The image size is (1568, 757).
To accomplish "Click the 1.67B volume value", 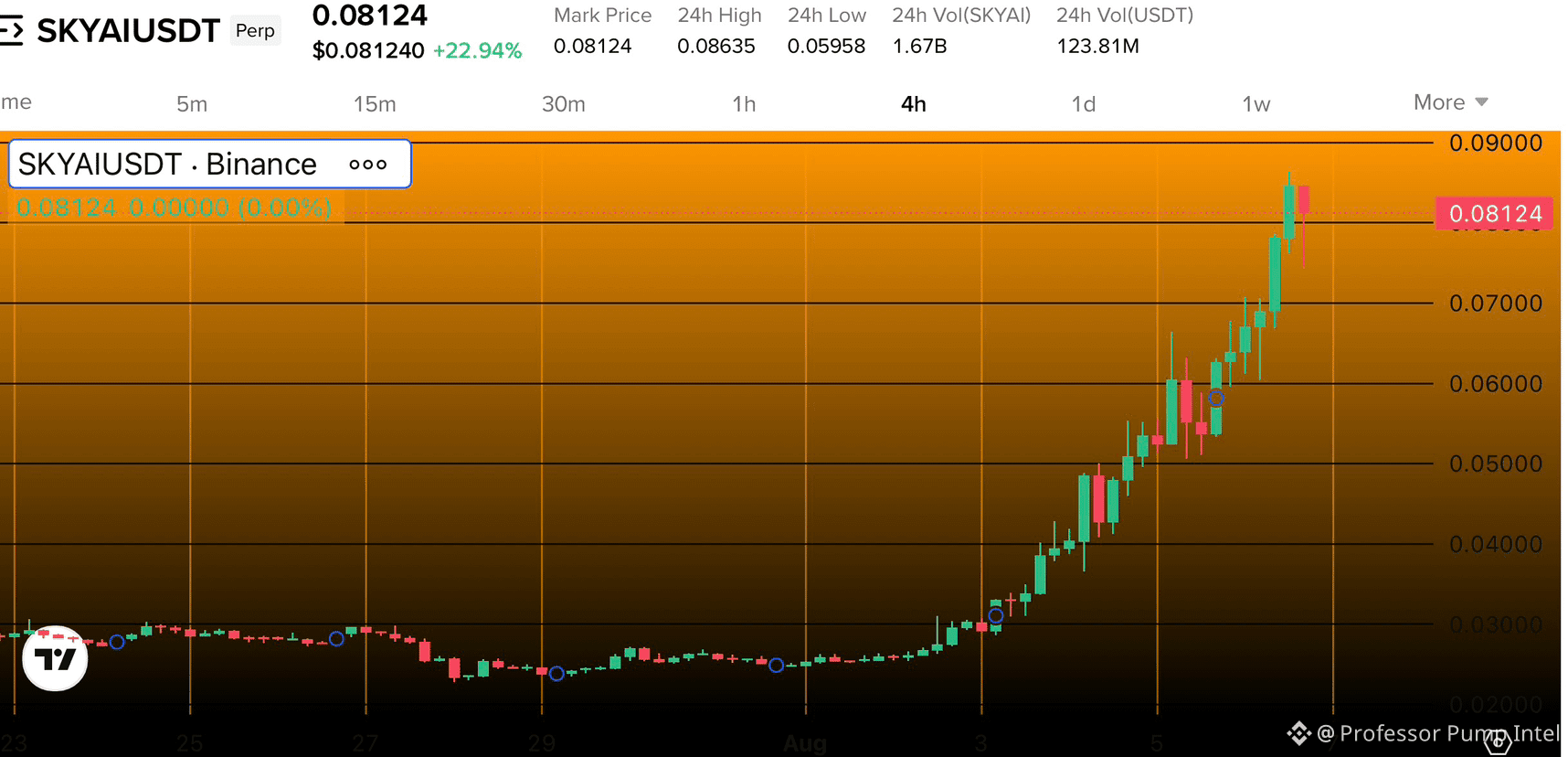I will click(x=920, y=46).
